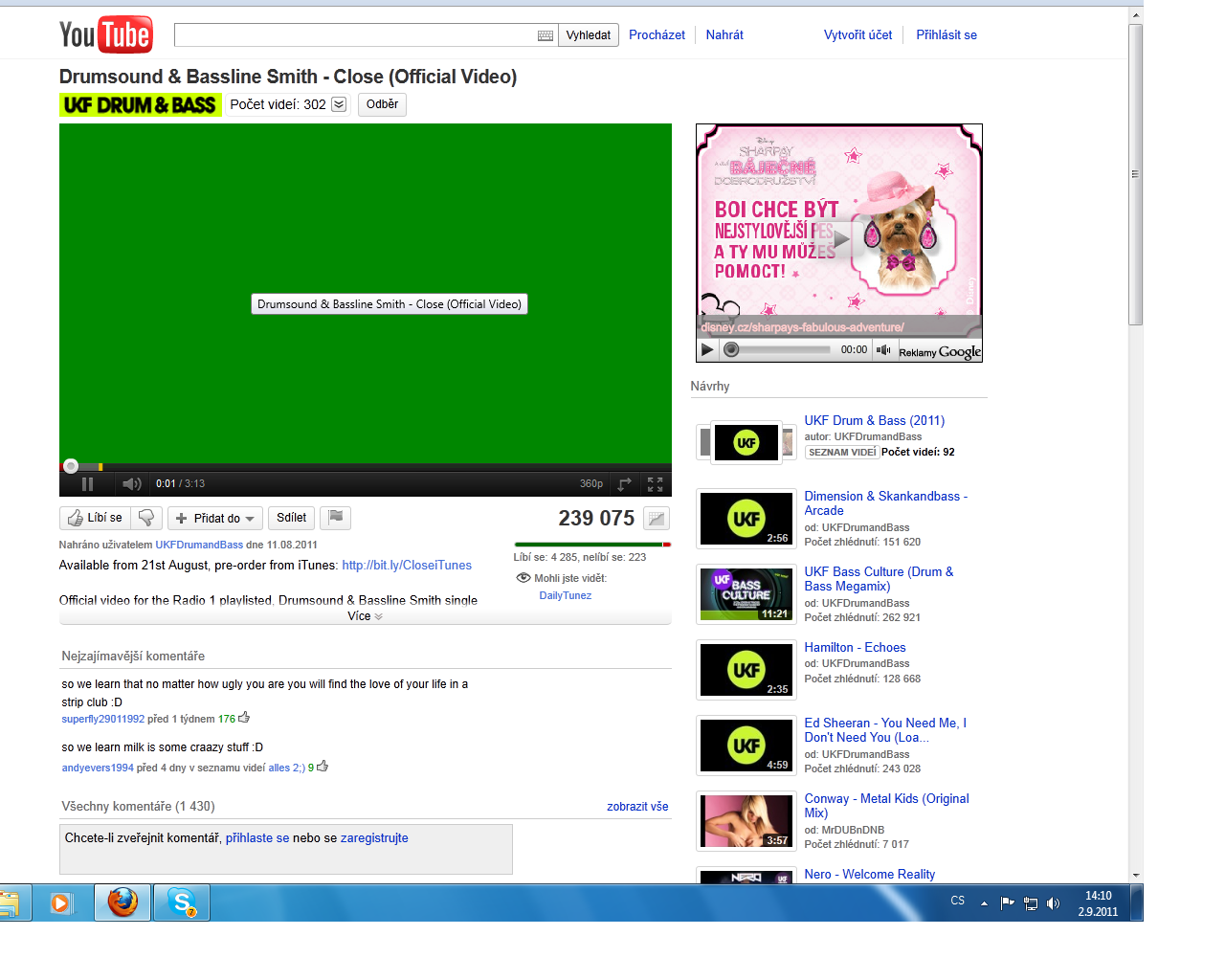
Task: Open the "Nahrát" upload menu item
Action: [x=724, y=35]
